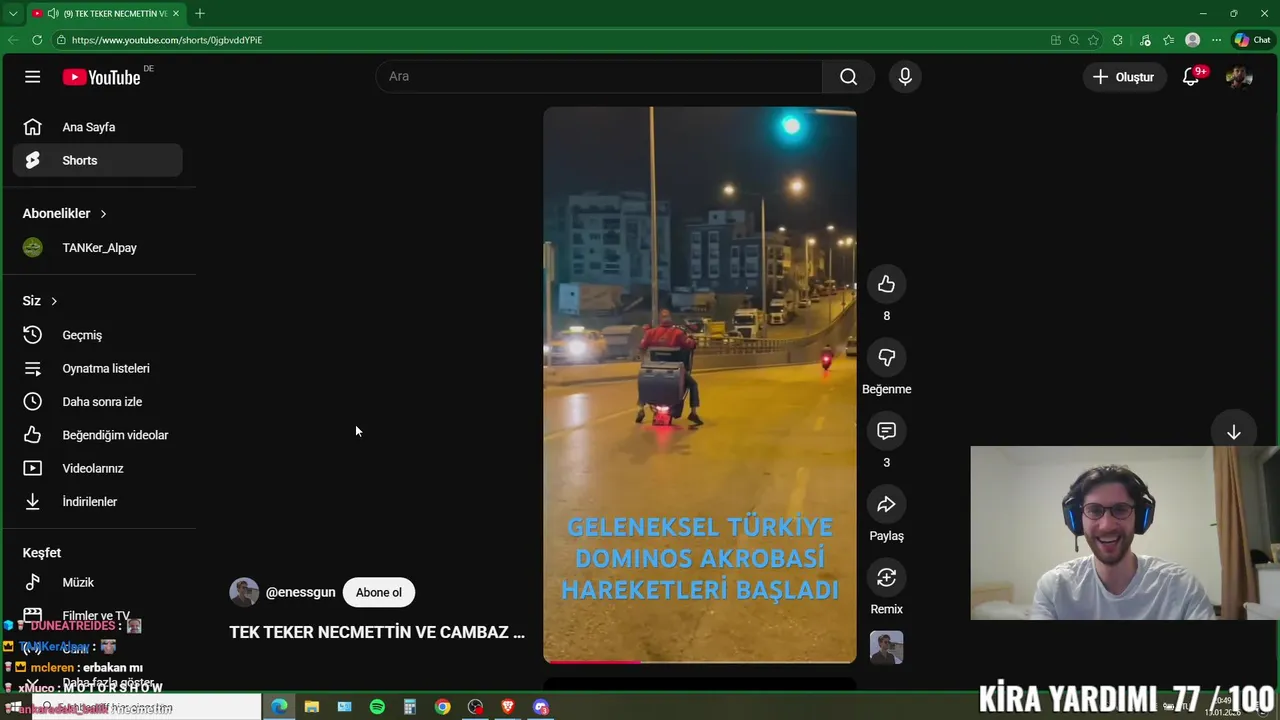Open the YouTube hamburger guide menu
Viewport: 1280px width, 720px height.
(x=33, y=77)
